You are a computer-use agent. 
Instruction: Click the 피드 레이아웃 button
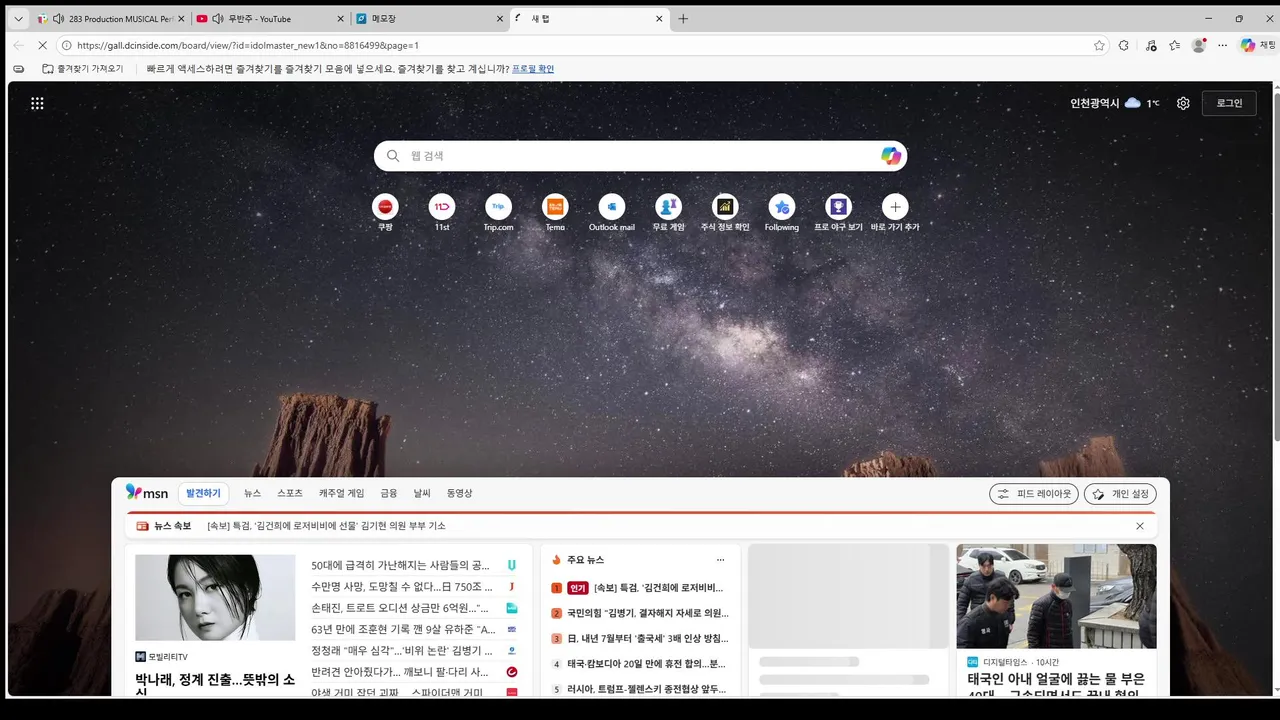(1034, 494)
